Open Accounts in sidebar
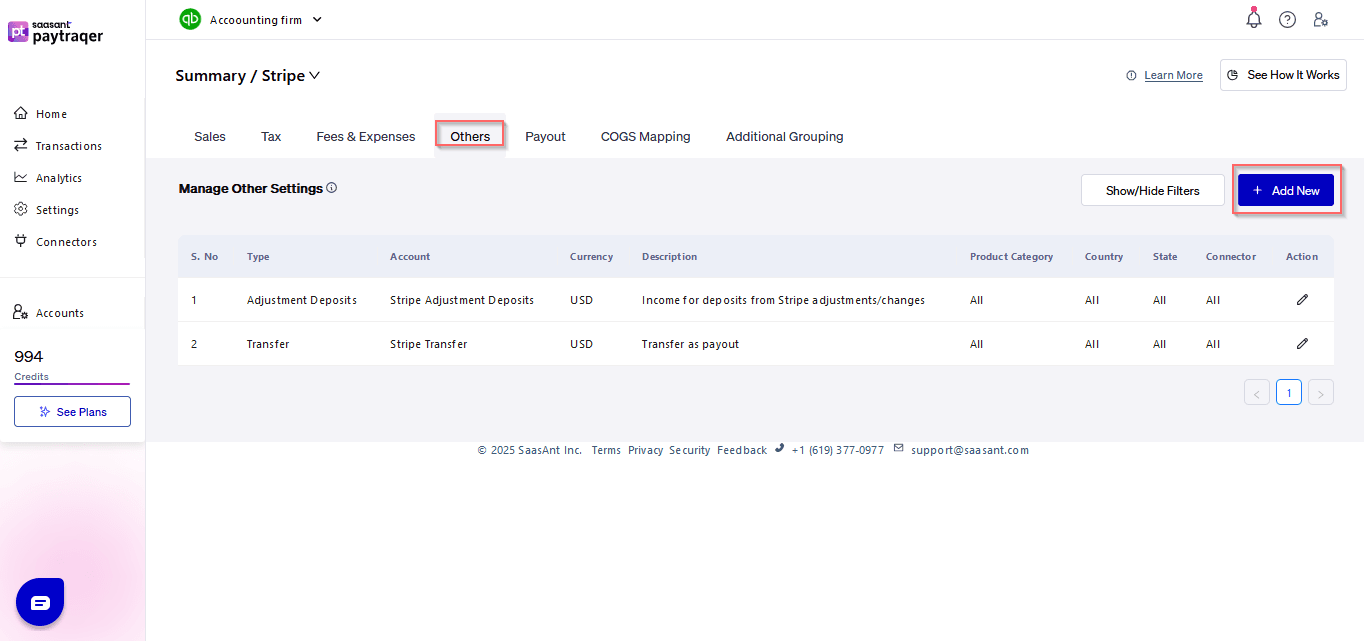 click(49, 313)
